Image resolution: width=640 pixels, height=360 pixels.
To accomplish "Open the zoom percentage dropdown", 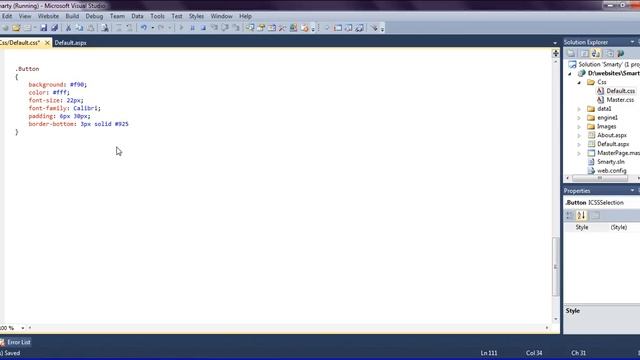I will [22, 328].
